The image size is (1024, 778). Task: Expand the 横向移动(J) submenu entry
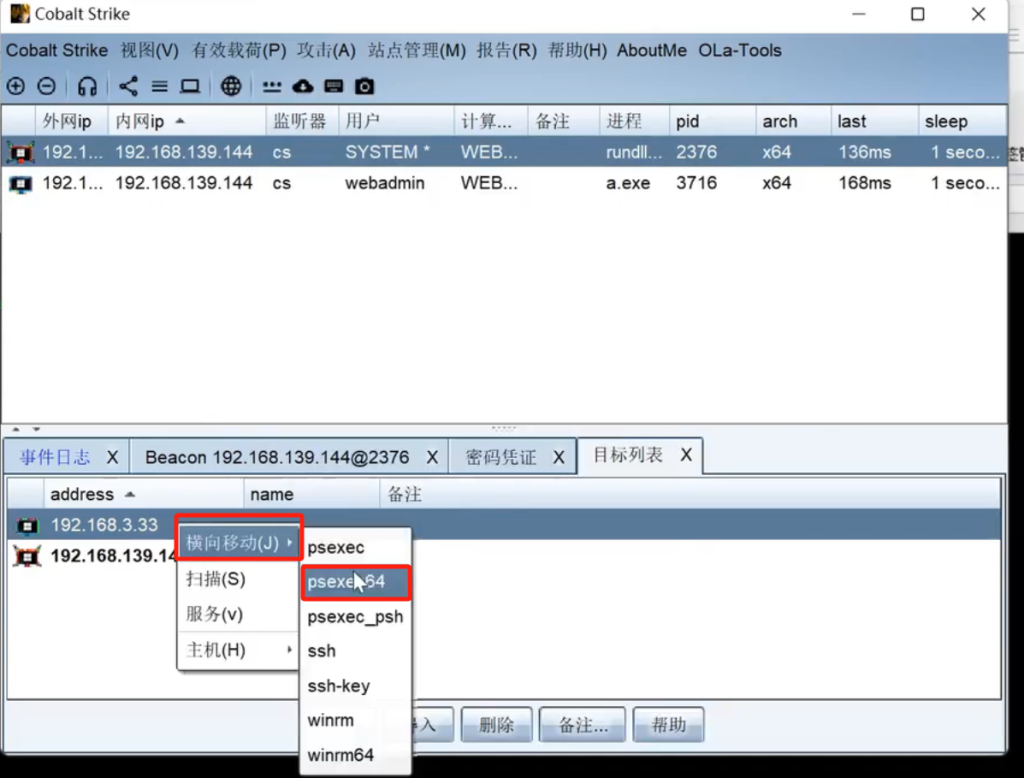[238, 543]
